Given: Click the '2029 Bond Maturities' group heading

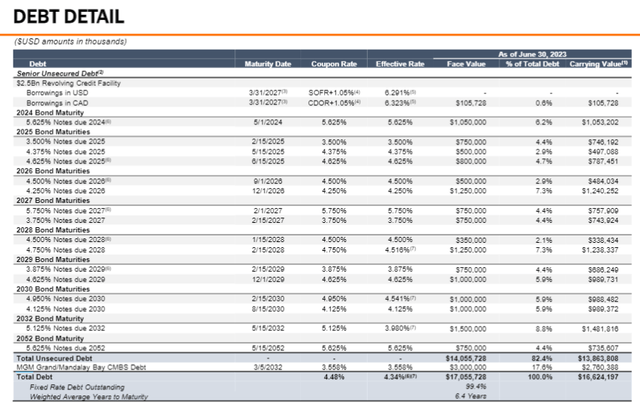Looking at the screenshot, I should [x=53, y=260].
